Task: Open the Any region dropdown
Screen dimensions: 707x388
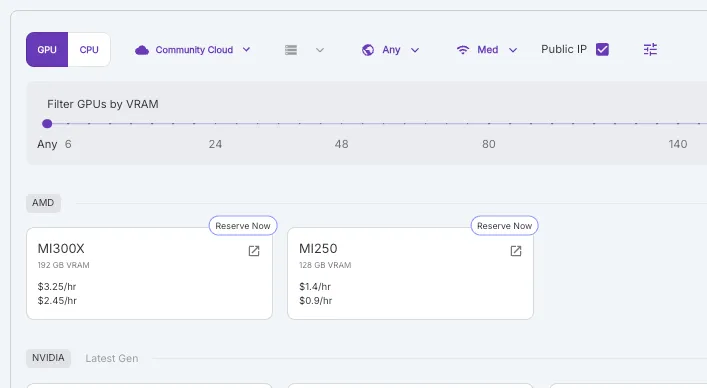Action: tap(390, 50)
